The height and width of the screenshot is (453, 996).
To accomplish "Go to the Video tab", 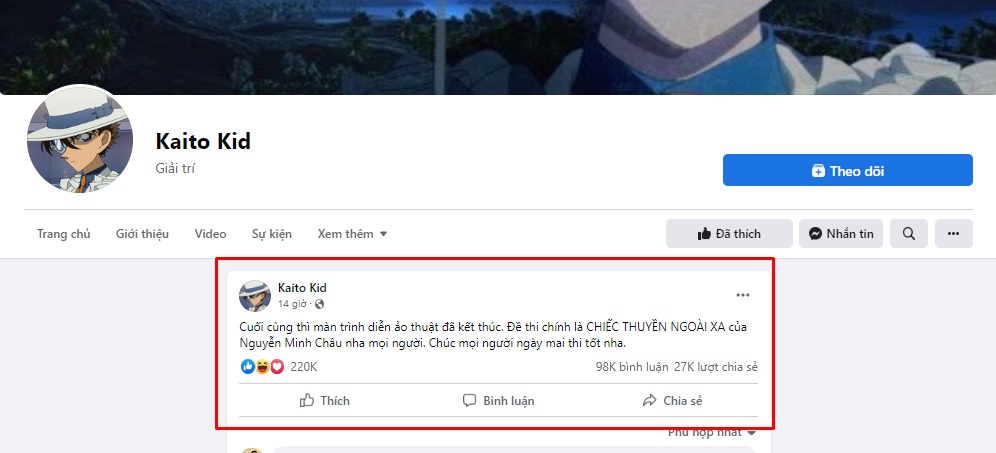I will [x=210, y=234].
